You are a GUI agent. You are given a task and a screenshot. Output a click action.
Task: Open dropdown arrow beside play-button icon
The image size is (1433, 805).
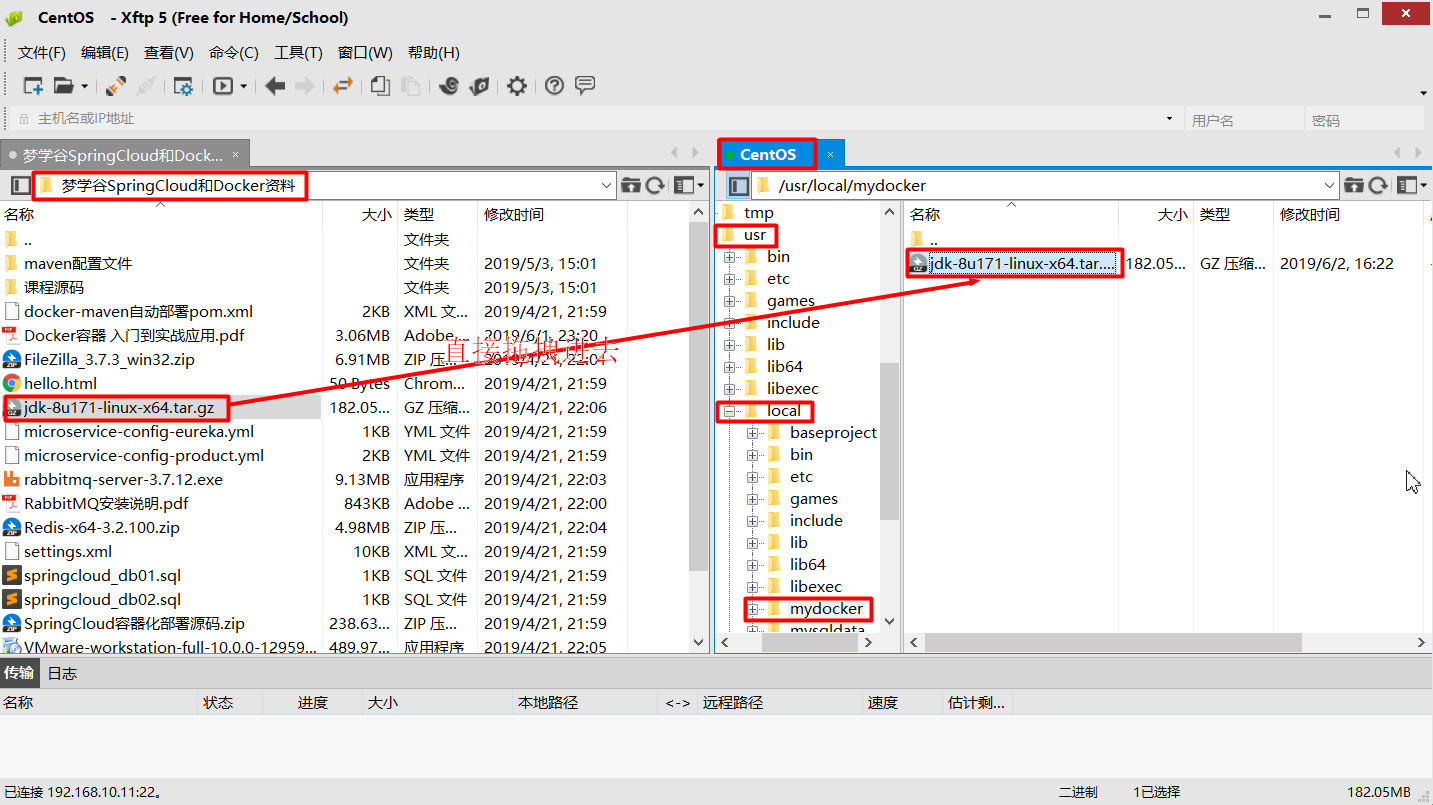point(243,86)
